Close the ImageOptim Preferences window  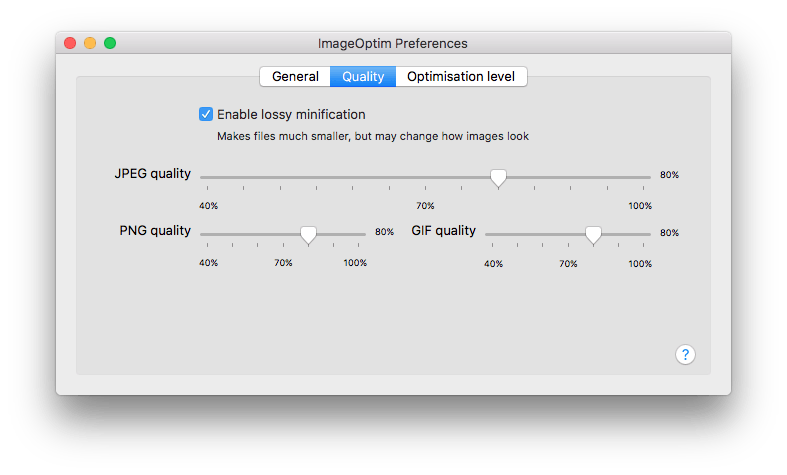click(70, 43)
